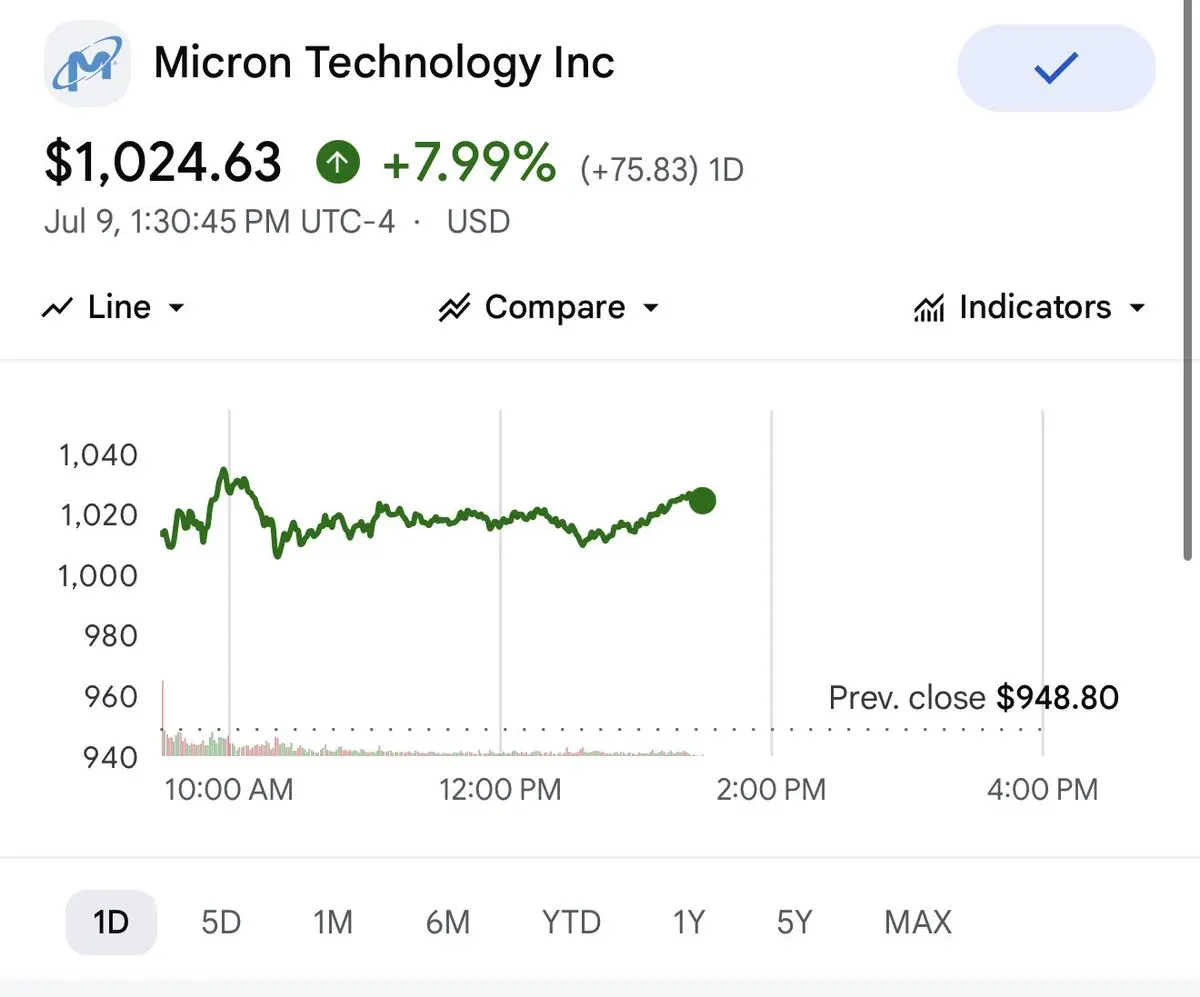Show the 5Y price history
The width and height of the screenshot is (1200, 997).
794,922
